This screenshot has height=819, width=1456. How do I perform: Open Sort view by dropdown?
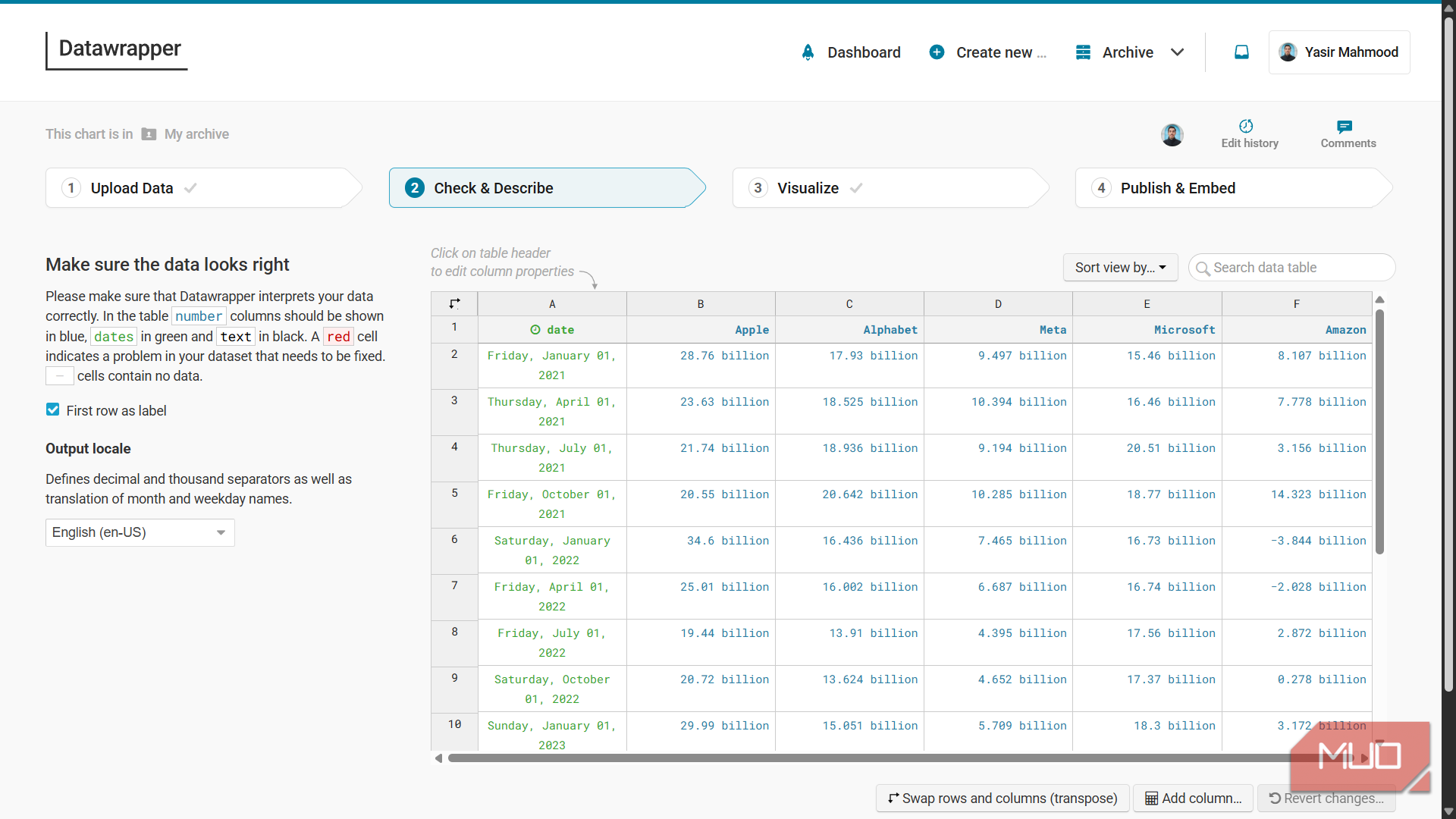point(1120,268)
